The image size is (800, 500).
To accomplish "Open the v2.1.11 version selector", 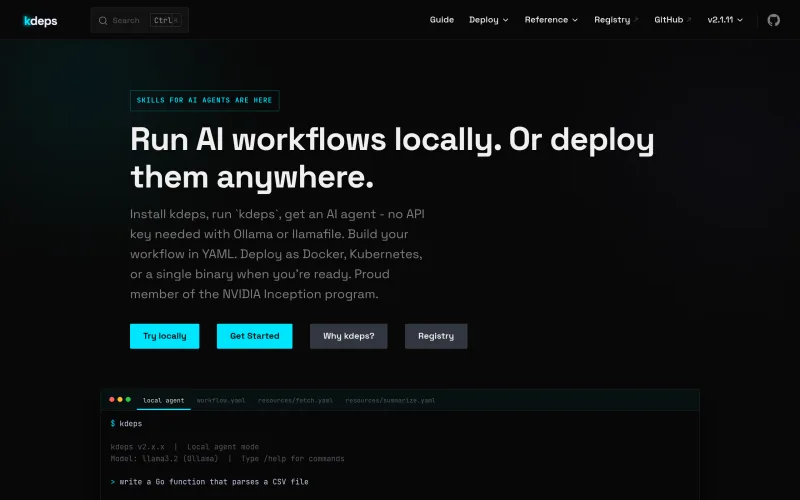I will tap(724, 20).
